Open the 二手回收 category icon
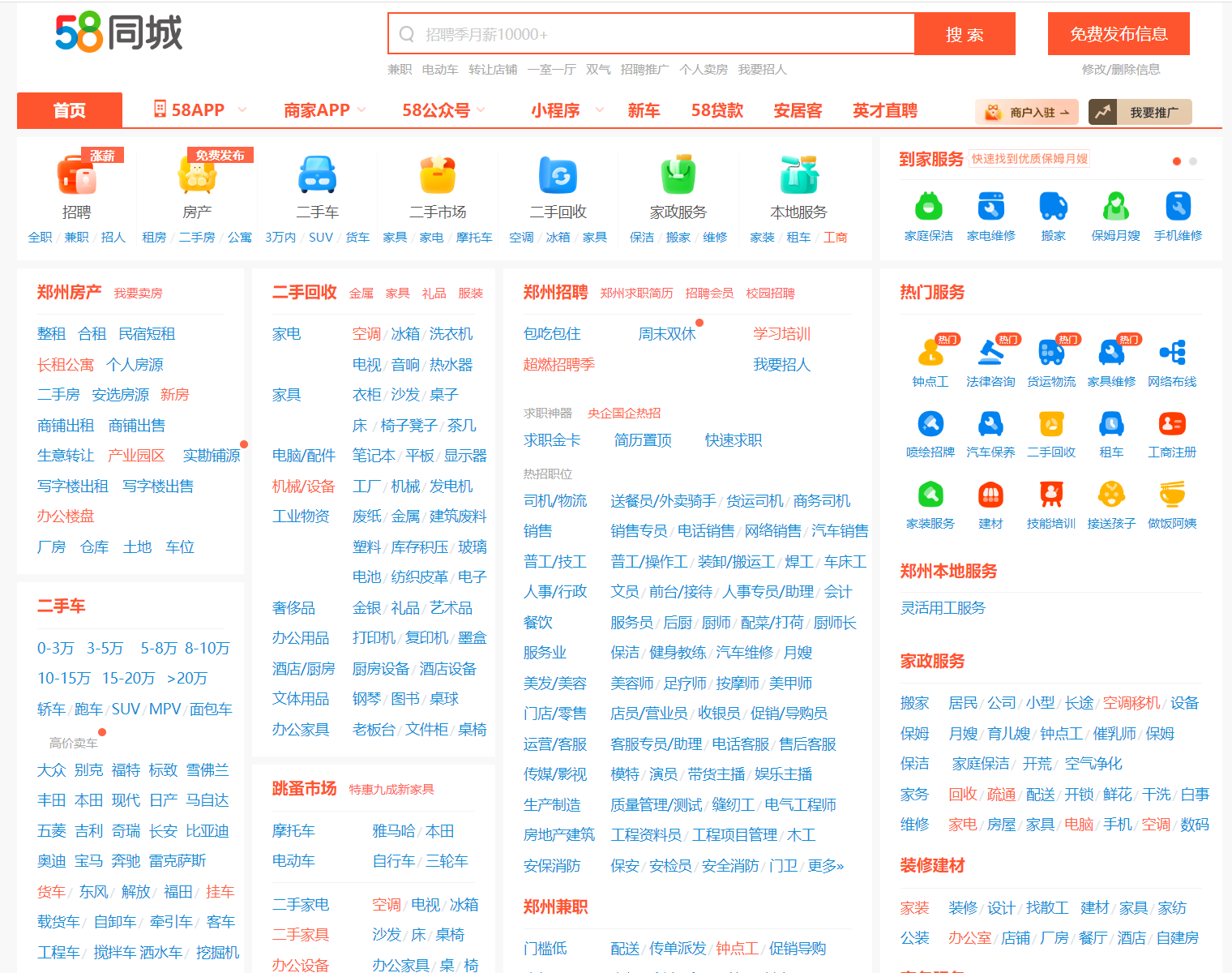 [x=558, y=175]
